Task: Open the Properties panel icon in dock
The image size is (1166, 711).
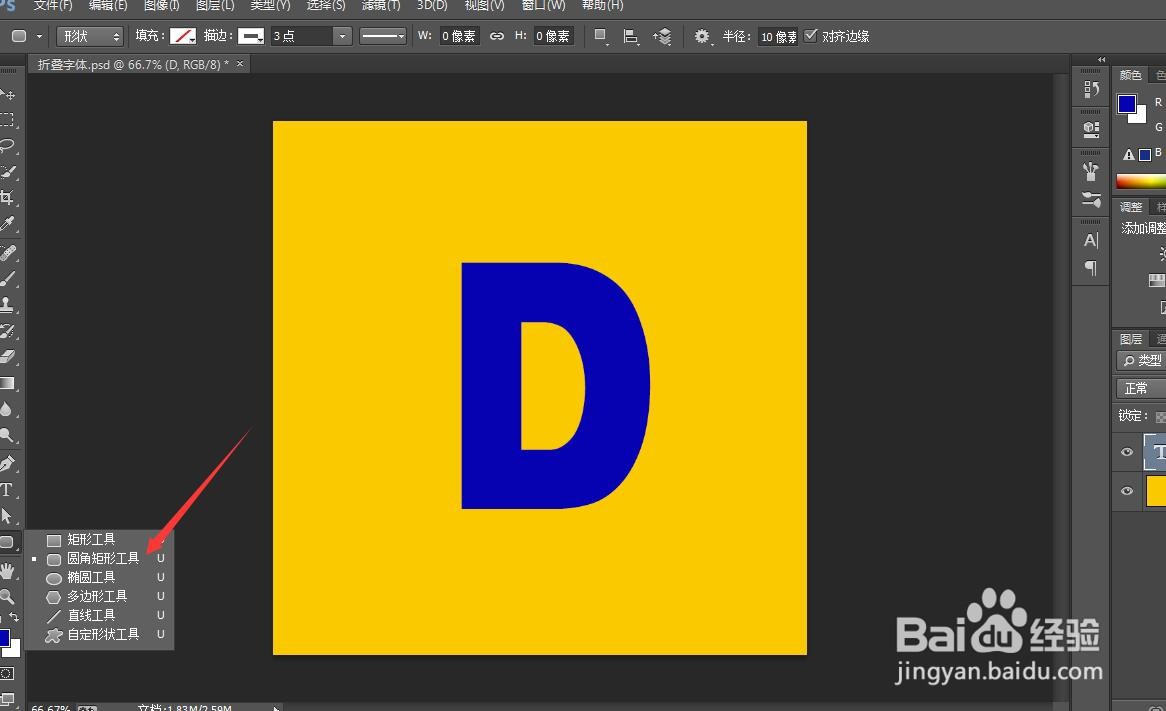Action: coord(1091,129)
